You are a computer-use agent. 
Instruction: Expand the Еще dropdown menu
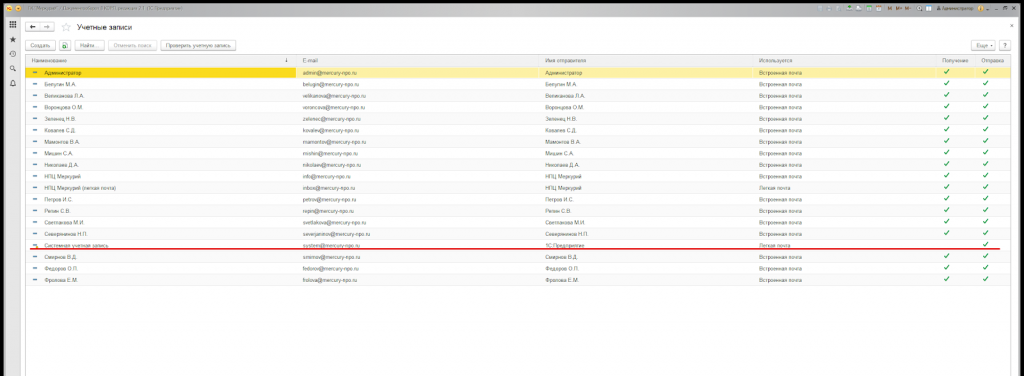point(984,46)
